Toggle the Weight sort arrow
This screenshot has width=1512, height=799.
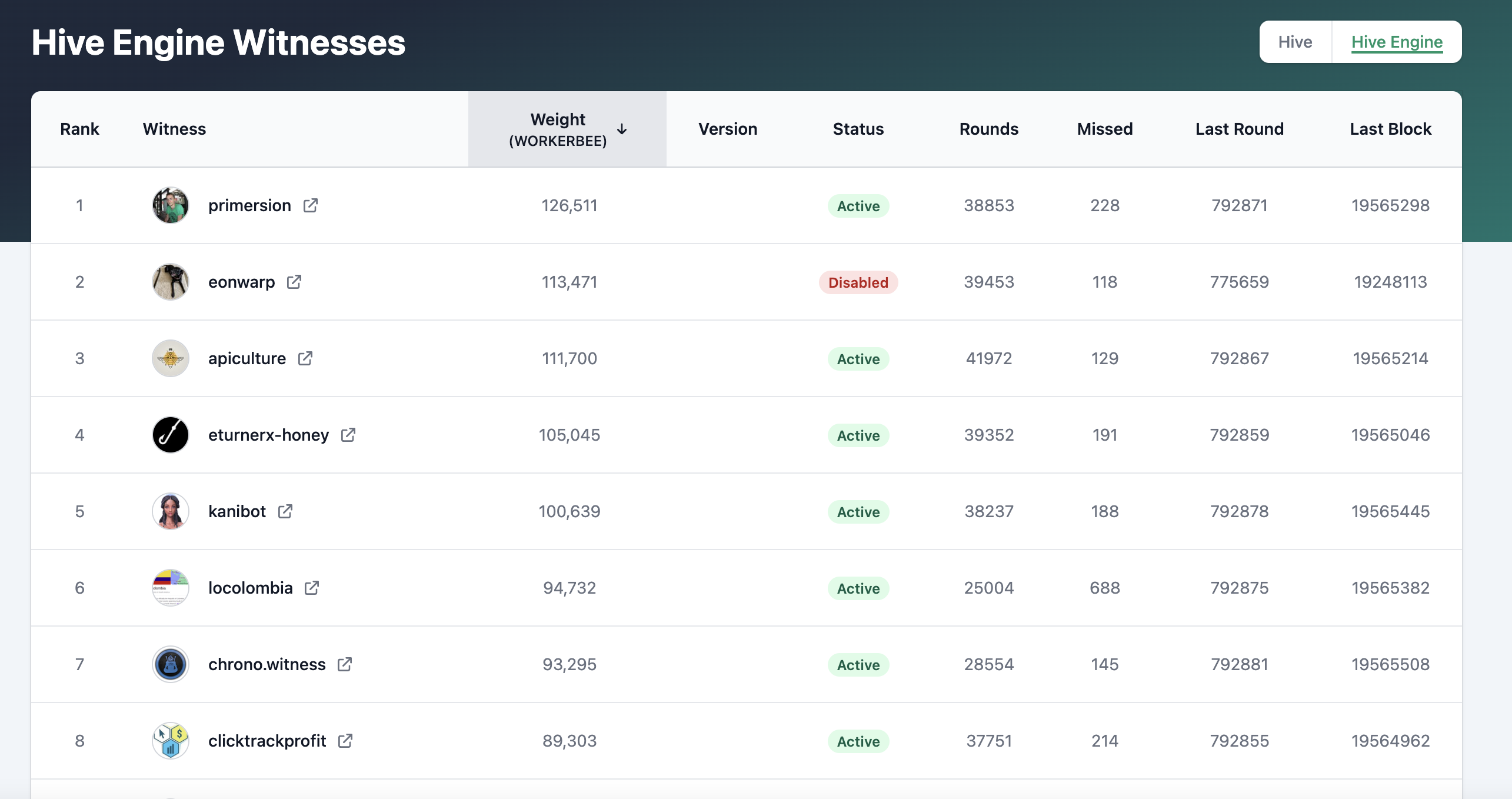[622, 129]
